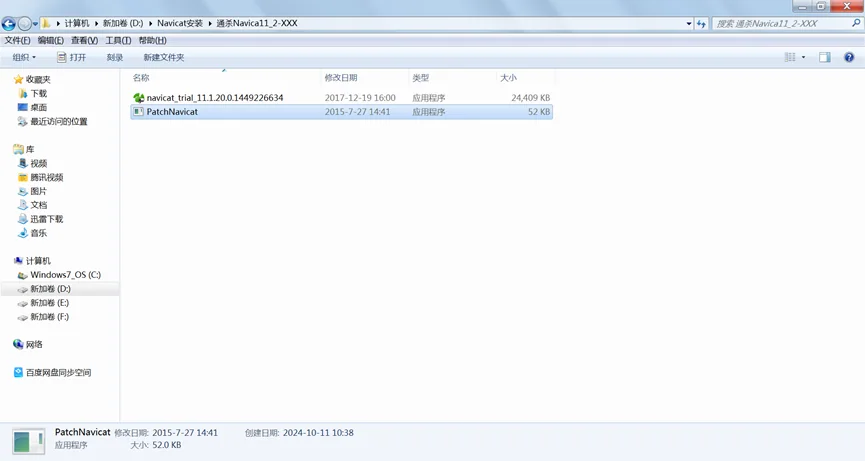Click the magnifier search icon

856,23
